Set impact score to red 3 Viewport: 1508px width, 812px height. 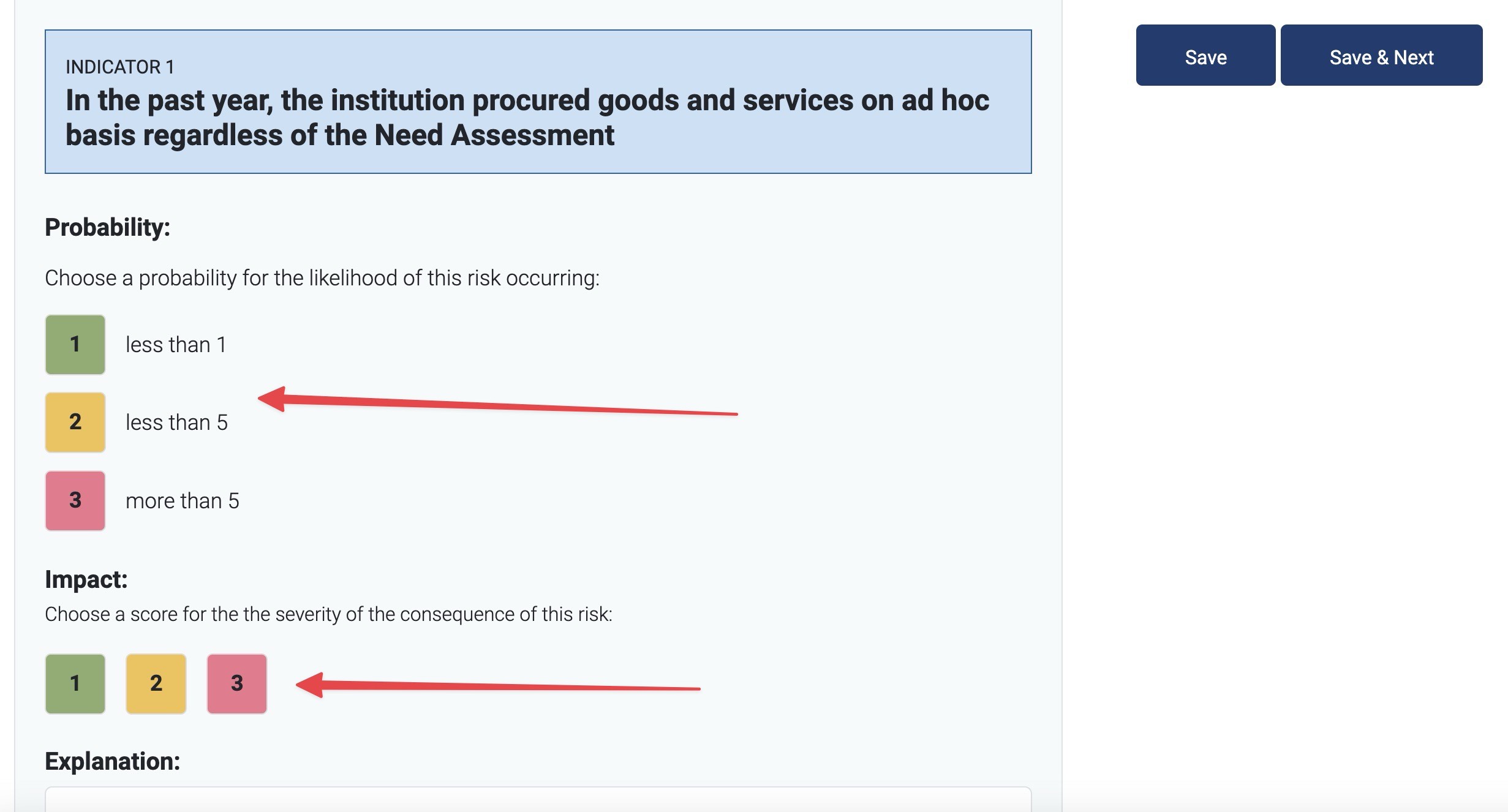237,683
